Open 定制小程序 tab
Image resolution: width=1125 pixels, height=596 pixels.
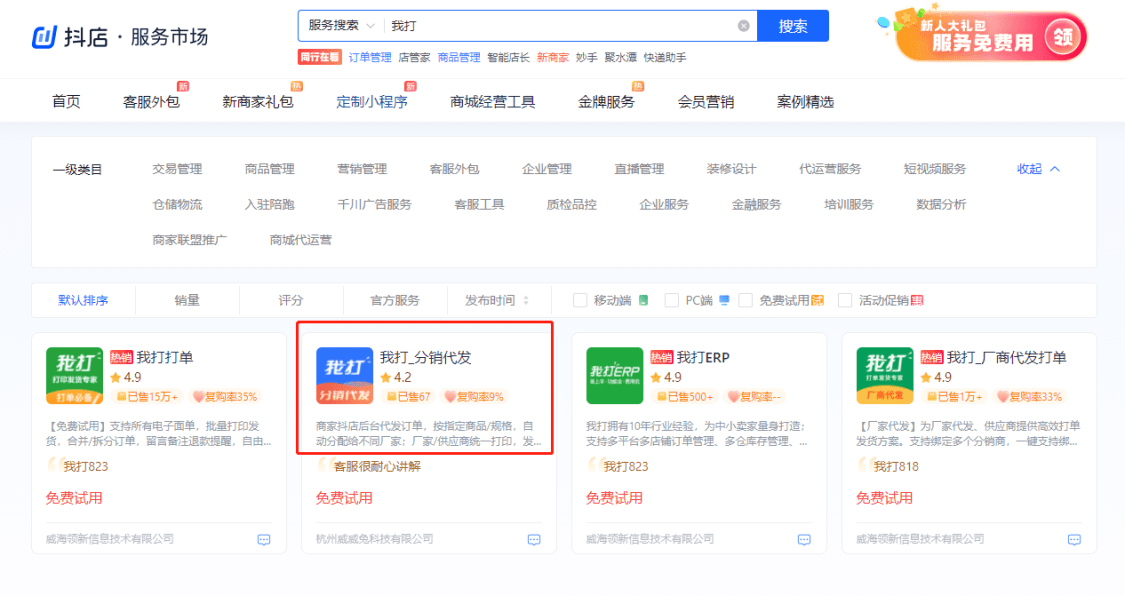pyautogui.click(x=372, y=102)
